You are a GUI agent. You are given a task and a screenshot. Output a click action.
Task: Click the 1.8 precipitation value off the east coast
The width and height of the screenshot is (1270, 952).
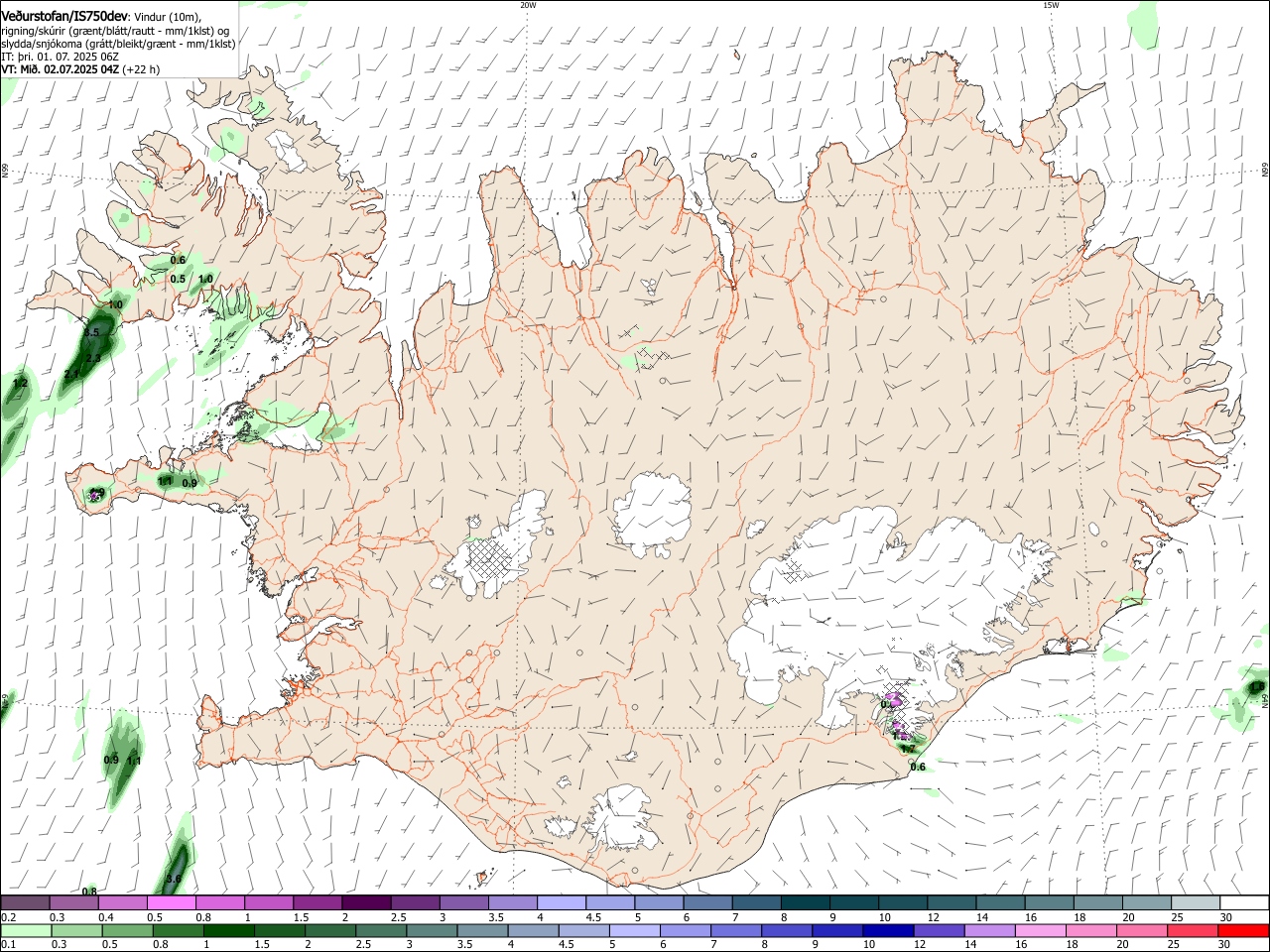[1257, 686]
